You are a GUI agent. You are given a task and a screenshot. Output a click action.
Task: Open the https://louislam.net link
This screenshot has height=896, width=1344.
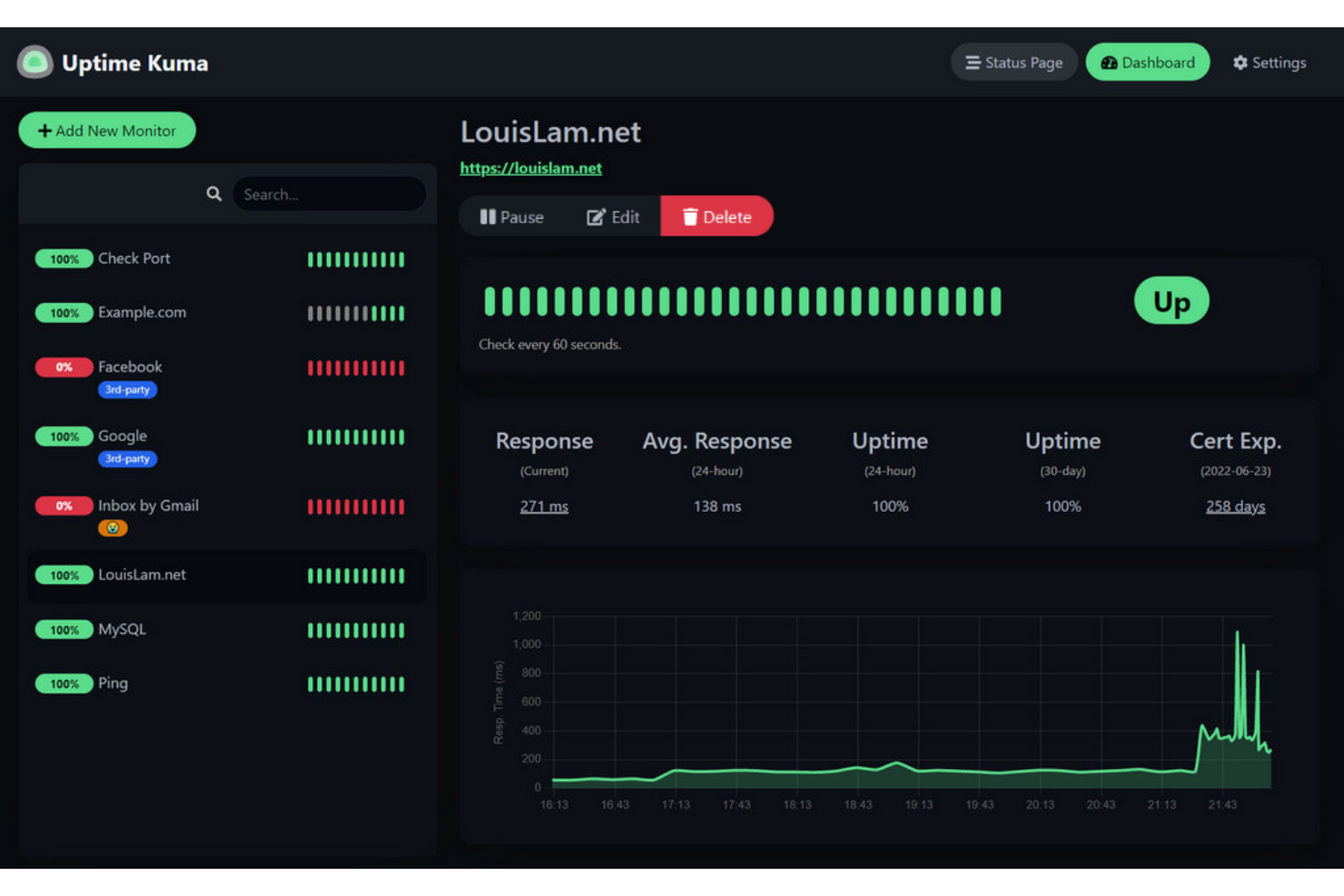tap(530, 168)
